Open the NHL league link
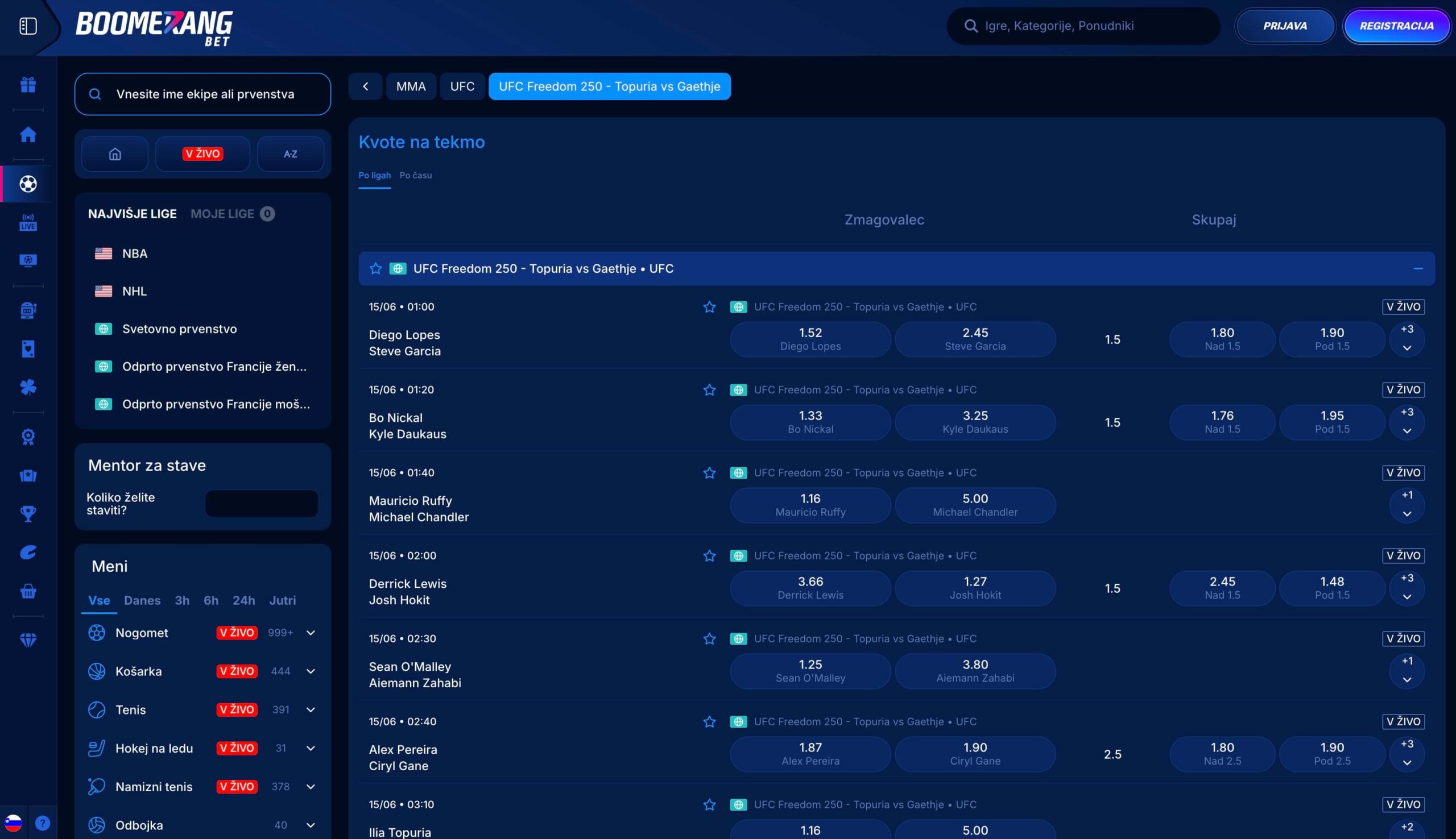Viewport: 1456px width, 839px height. pyautogui.click(x=134, y=292)
